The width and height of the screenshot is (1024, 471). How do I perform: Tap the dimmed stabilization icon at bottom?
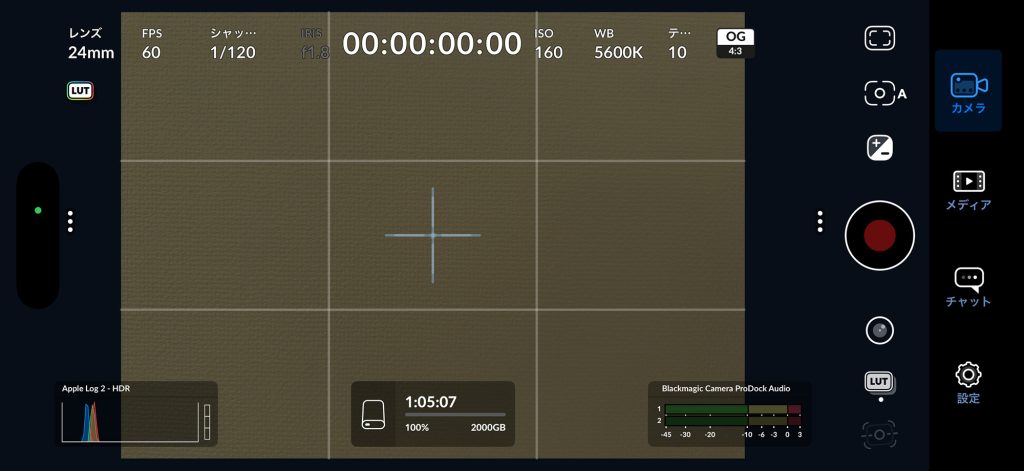pos(879,433)
